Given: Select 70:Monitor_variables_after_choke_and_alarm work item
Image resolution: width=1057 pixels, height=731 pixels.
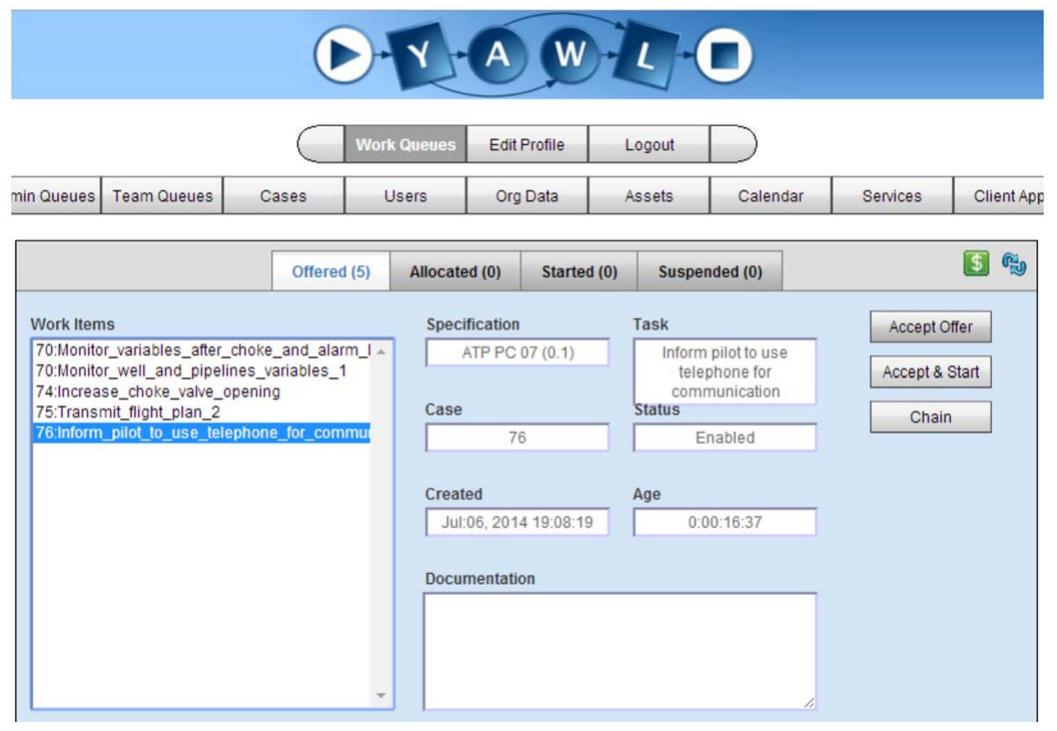Looking at the screenshot, I should point(202,350).
